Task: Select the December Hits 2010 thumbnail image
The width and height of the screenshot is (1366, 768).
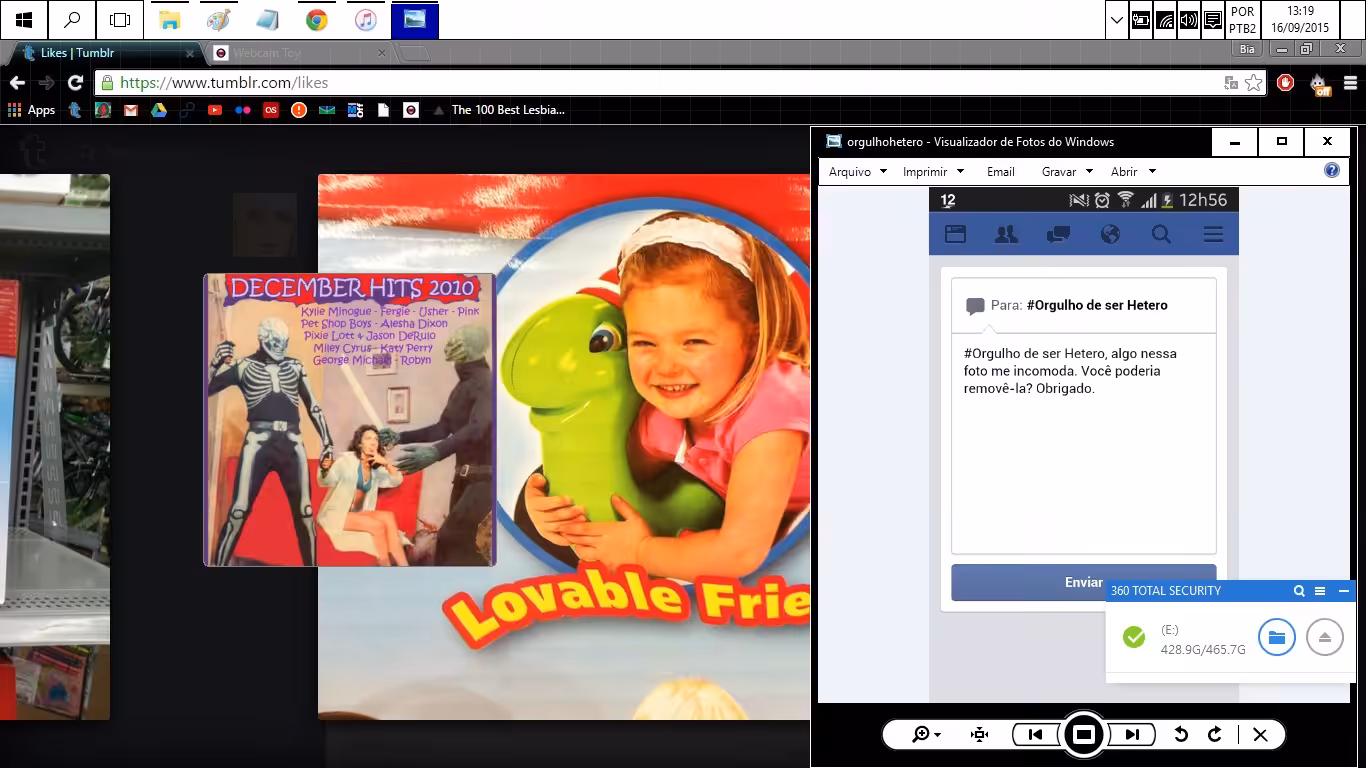Action: (x=350, y=420)
